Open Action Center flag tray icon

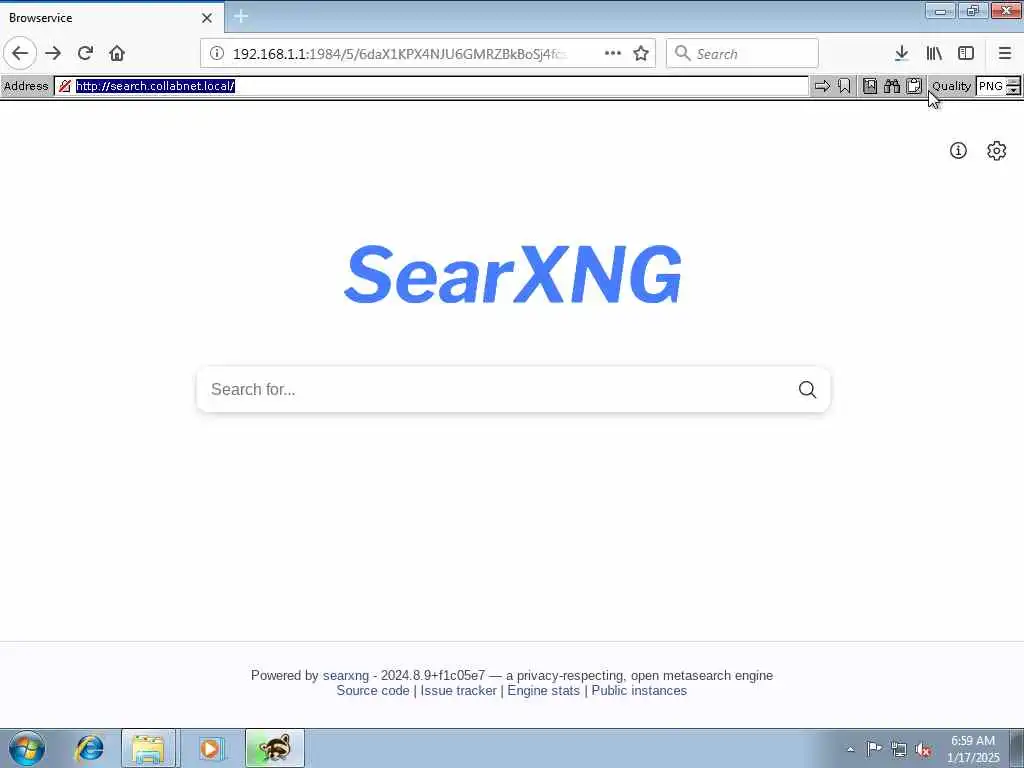pos(874,749)
